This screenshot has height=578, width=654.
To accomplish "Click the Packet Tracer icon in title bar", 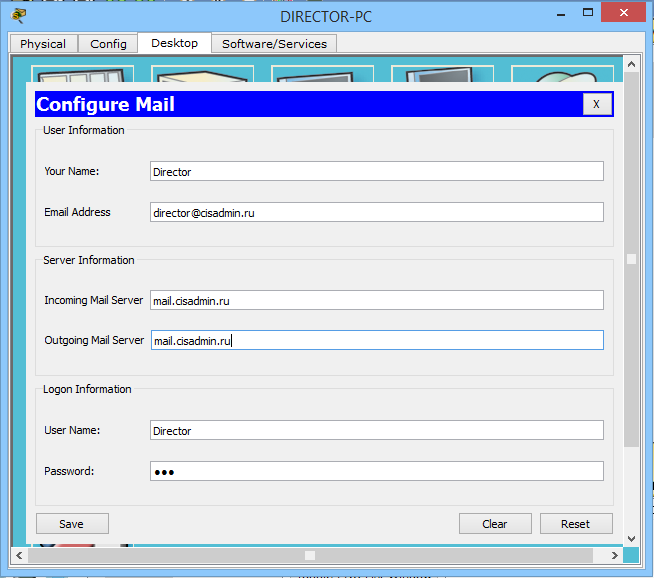I will coord(18,16).
